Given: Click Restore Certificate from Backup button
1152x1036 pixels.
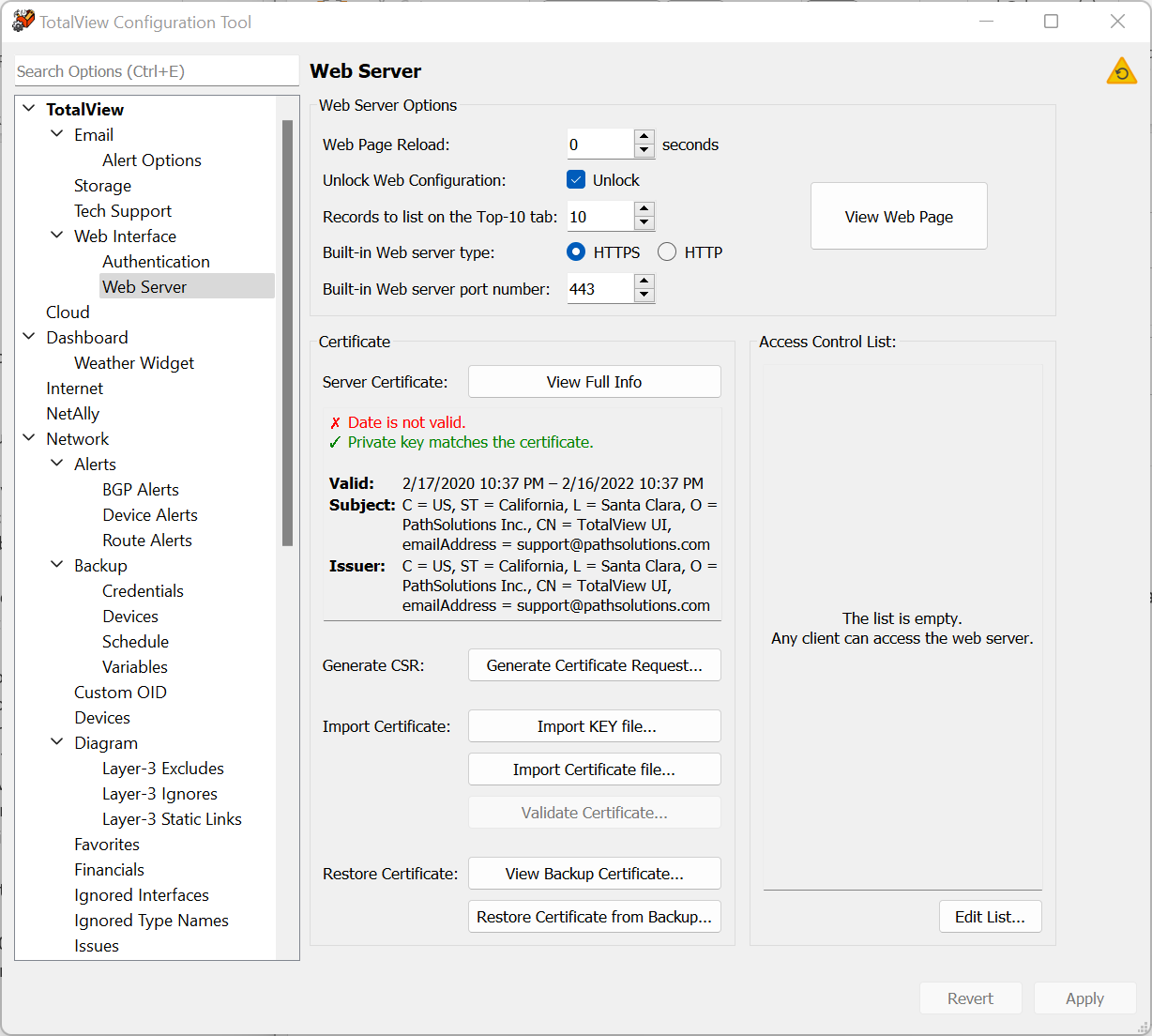Looking at the screenshot, I should [x=594, y=917].
